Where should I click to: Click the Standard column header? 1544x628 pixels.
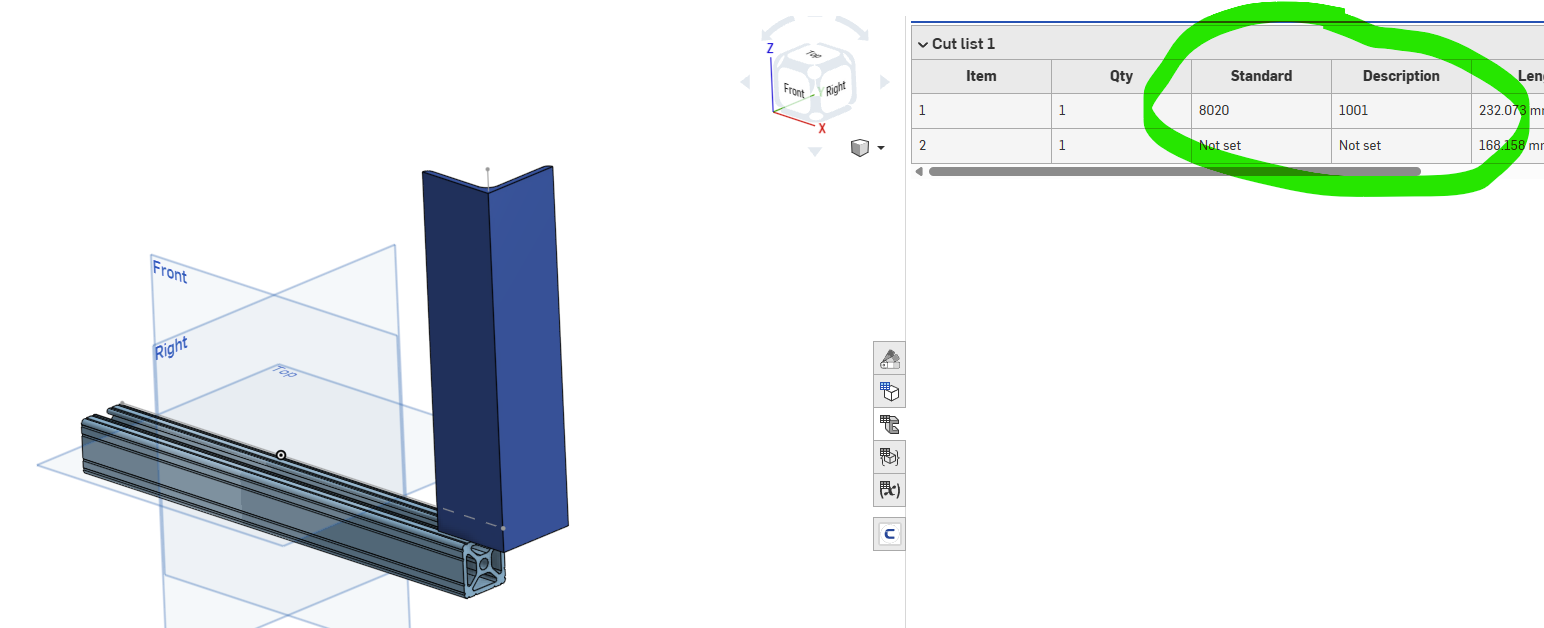click(1261, 76)
